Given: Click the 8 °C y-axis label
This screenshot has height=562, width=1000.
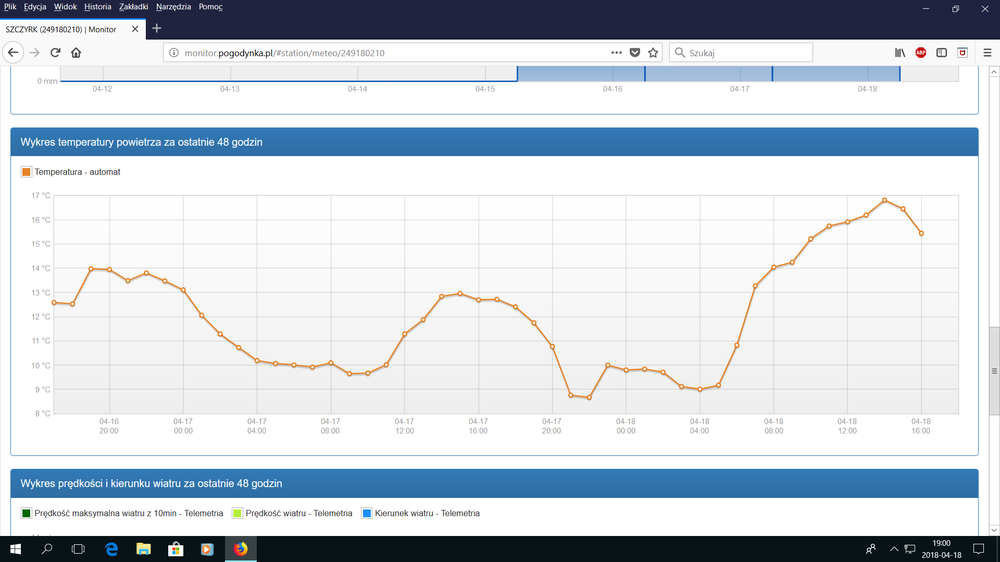Looking at the screenshot, I should (x=43, y=414).
